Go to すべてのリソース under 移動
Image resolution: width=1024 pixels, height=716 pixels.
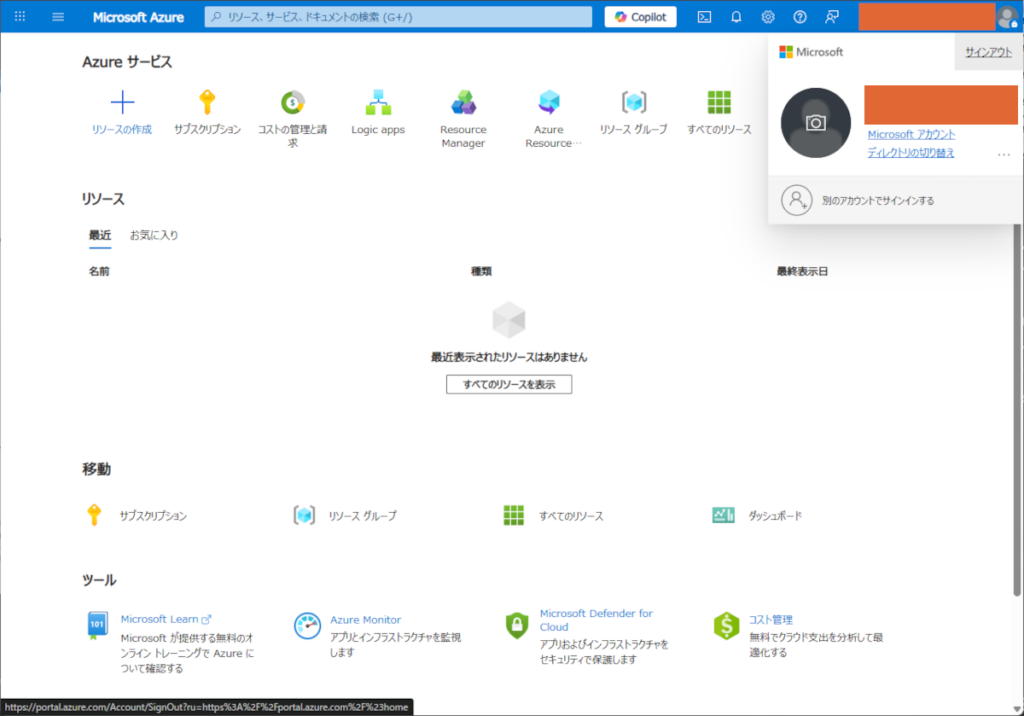pos(571,515)
